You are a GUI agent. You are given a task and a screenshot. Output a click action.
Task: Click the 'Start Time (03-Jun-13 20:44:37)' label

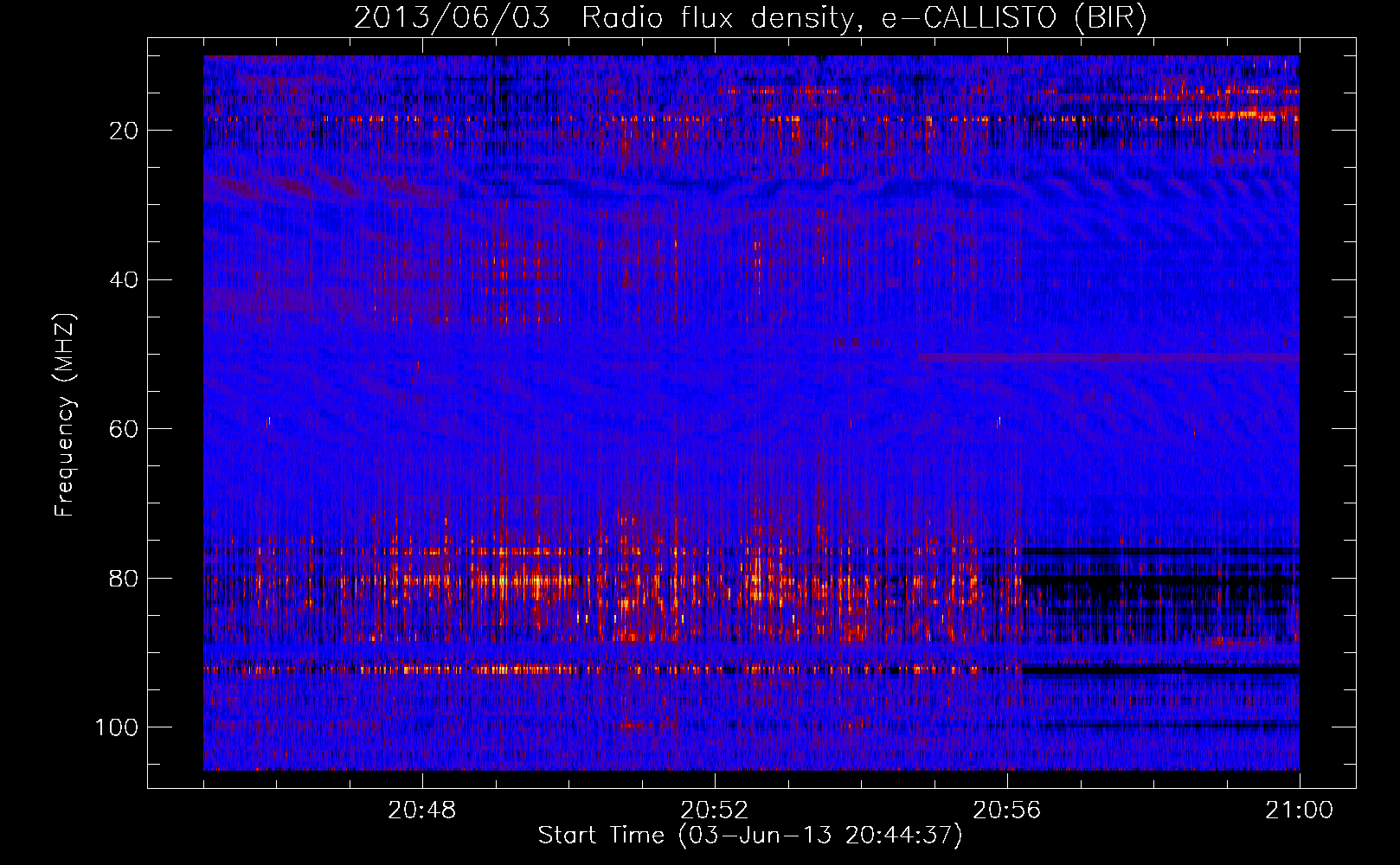tap(750, 836)
